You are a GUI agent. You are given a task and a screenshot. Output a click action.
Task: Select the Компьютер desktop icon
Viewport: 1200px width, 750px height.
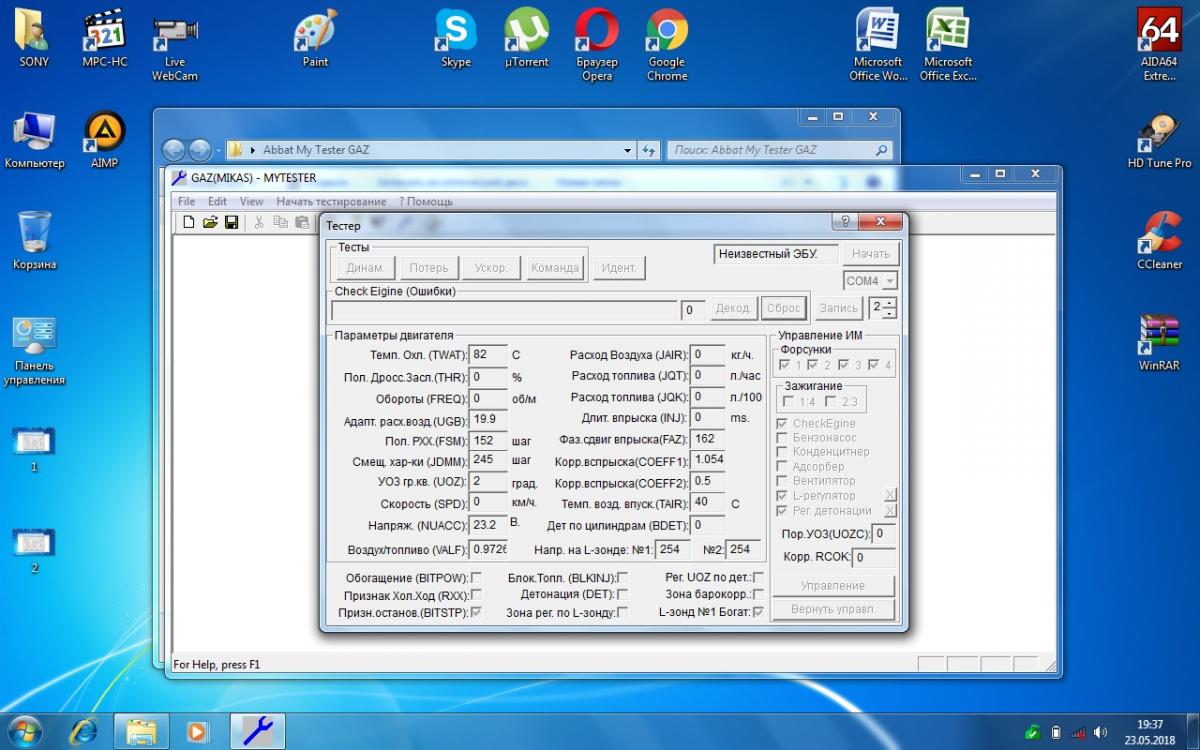34,140
